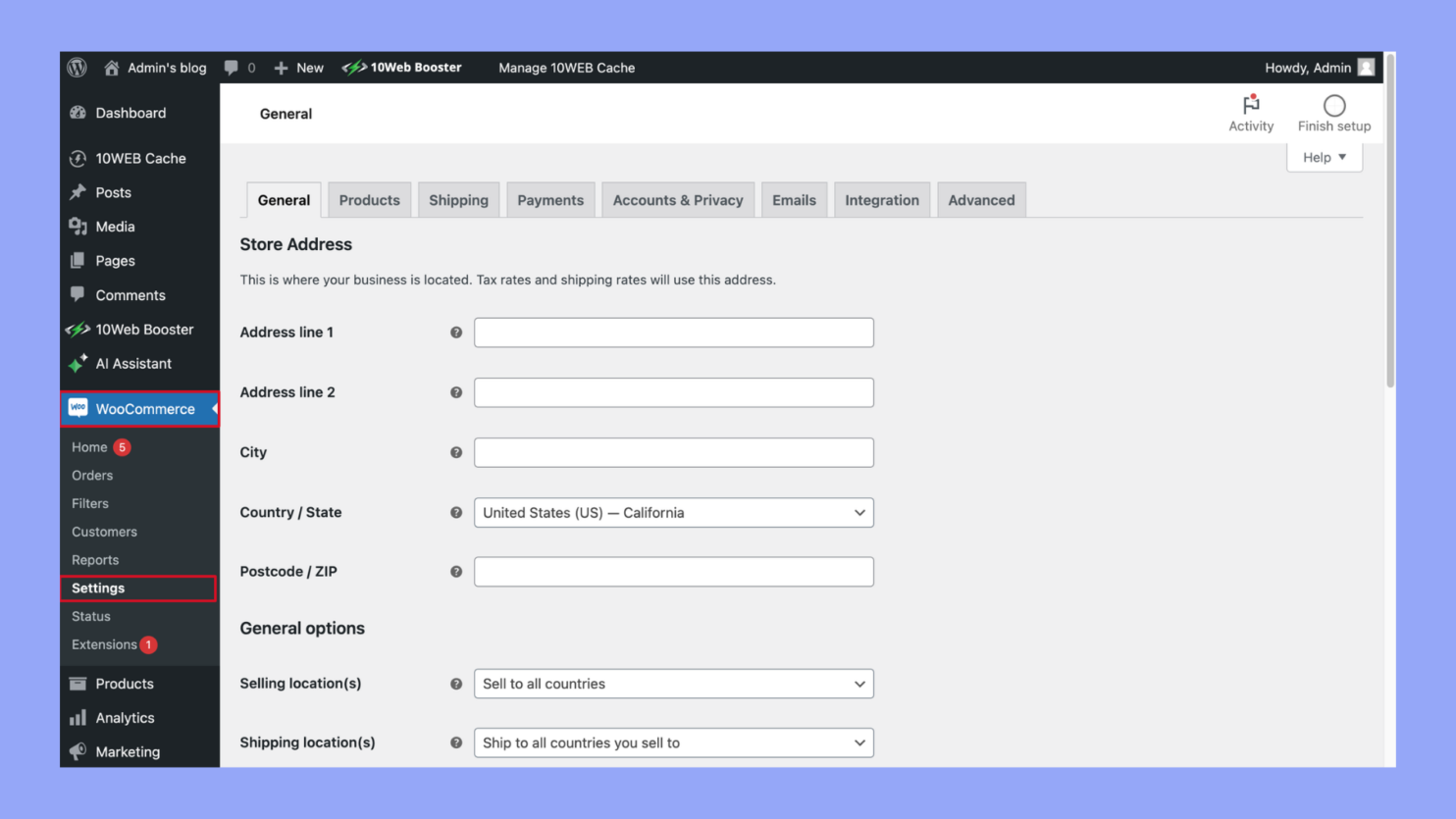The height and width of the screenshot is (819, 1456).
Task: Open the Country / State dropdown
Action: click(673, 512)
